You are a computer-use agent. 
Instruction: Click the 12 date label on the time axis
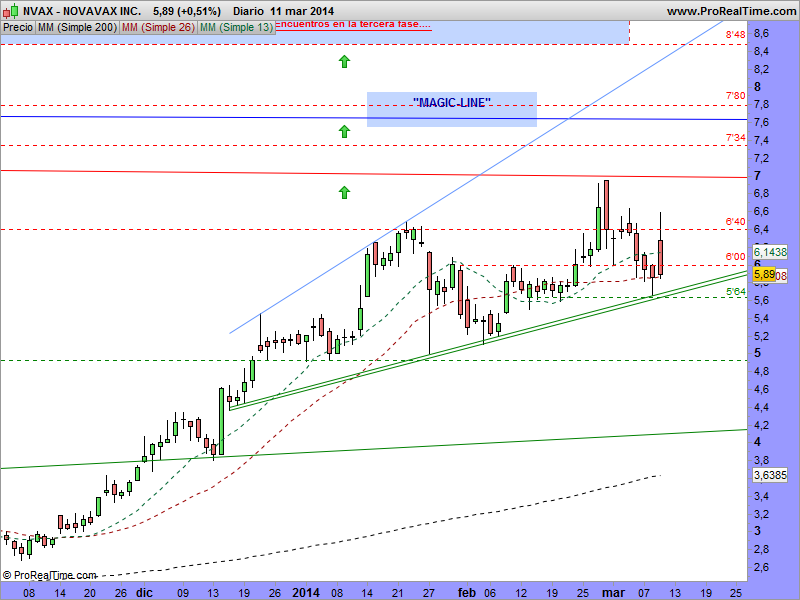pyautogui.click(x=521, y=593)
